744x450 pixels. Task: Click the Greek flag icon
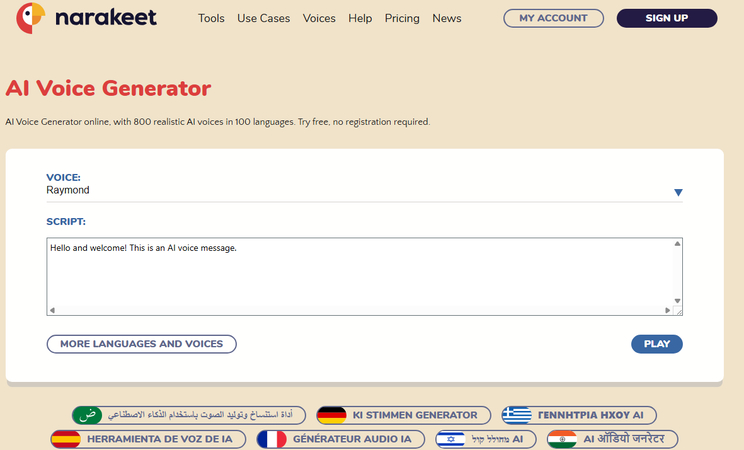[x=517, y=415]
